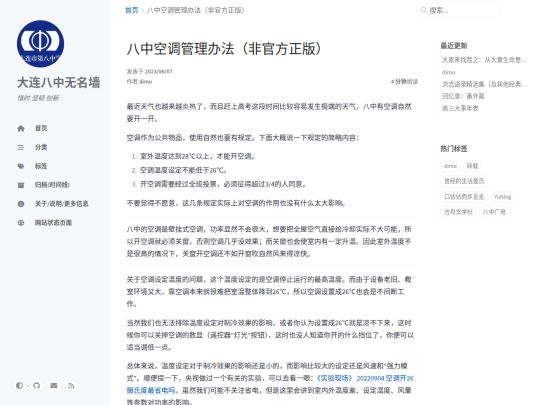Open 网站状态页面 menu item
The width and height of the screenshot is (540, 405).
53,222
